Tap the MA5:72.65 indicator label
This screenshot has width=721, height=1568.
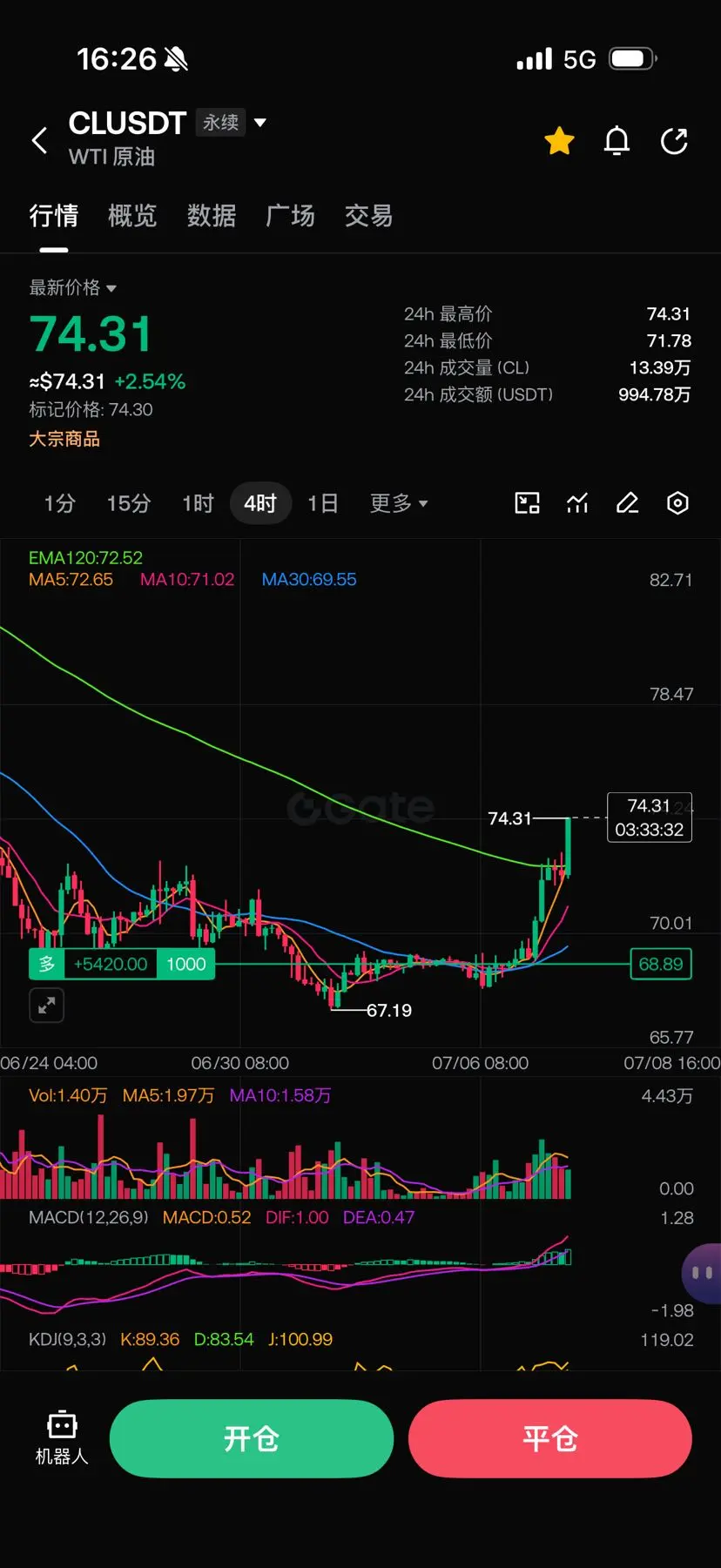coord(71,579)
